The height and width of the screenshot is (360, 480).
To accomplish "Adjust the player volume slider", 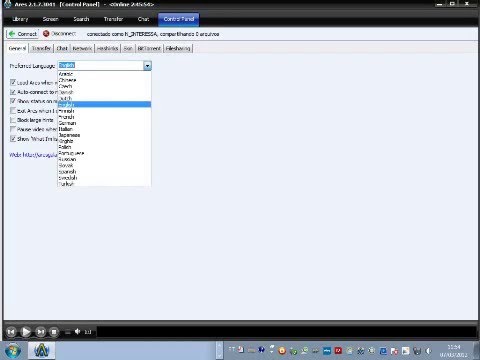I will 68,332.
